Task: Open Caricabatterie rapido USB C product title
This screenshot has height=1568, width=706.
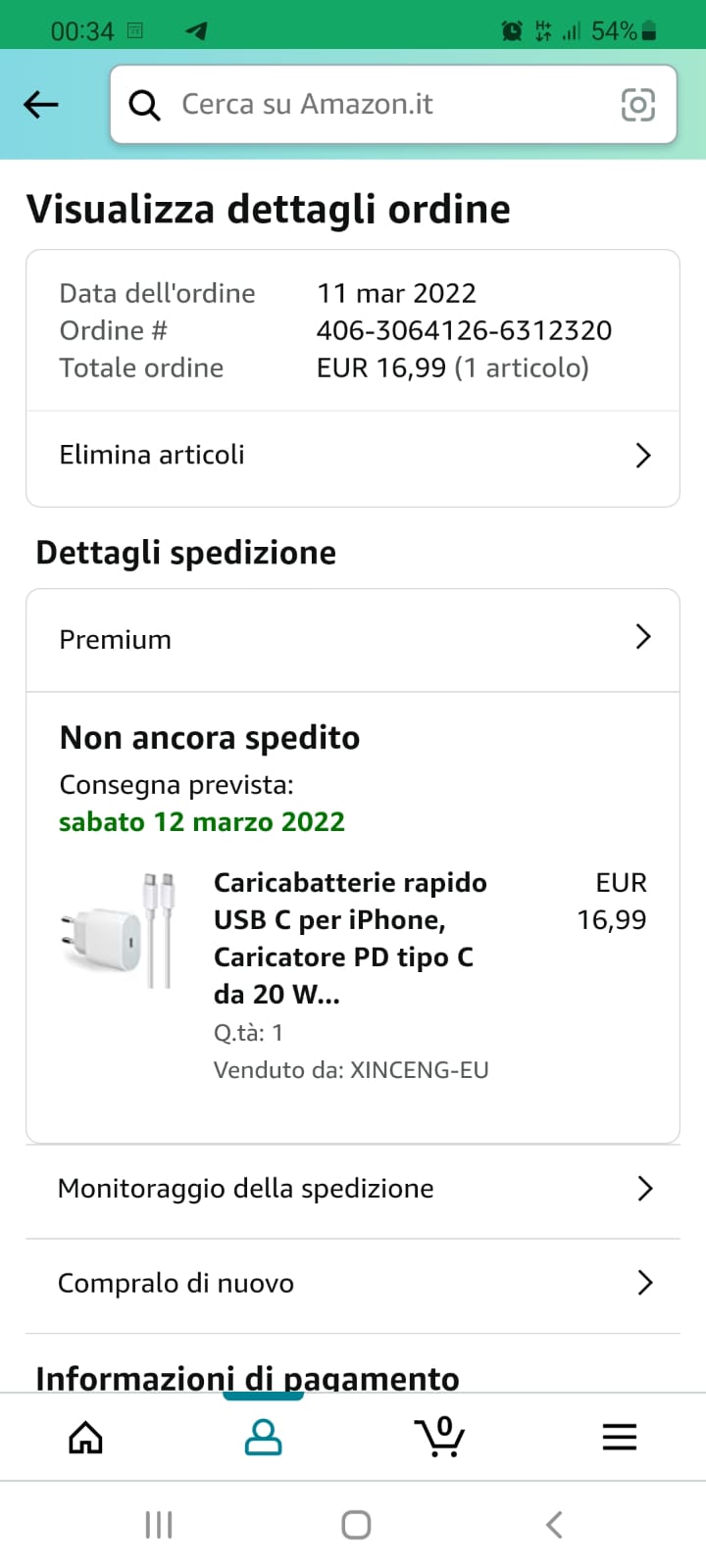Action: pyautogui.click(x=350, y=938)
